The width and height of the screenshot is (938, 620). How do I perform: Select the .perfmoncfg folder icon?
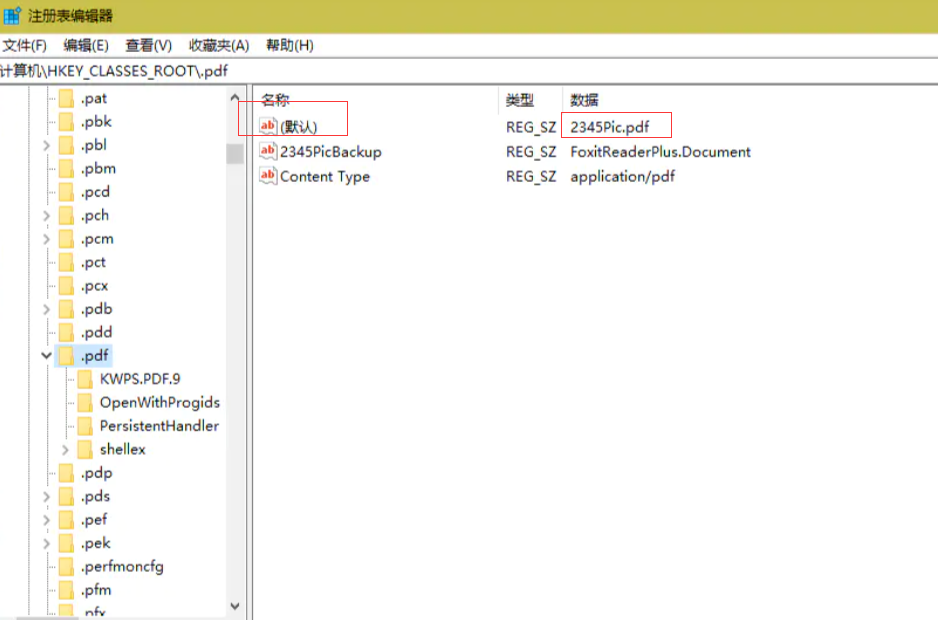66,566
